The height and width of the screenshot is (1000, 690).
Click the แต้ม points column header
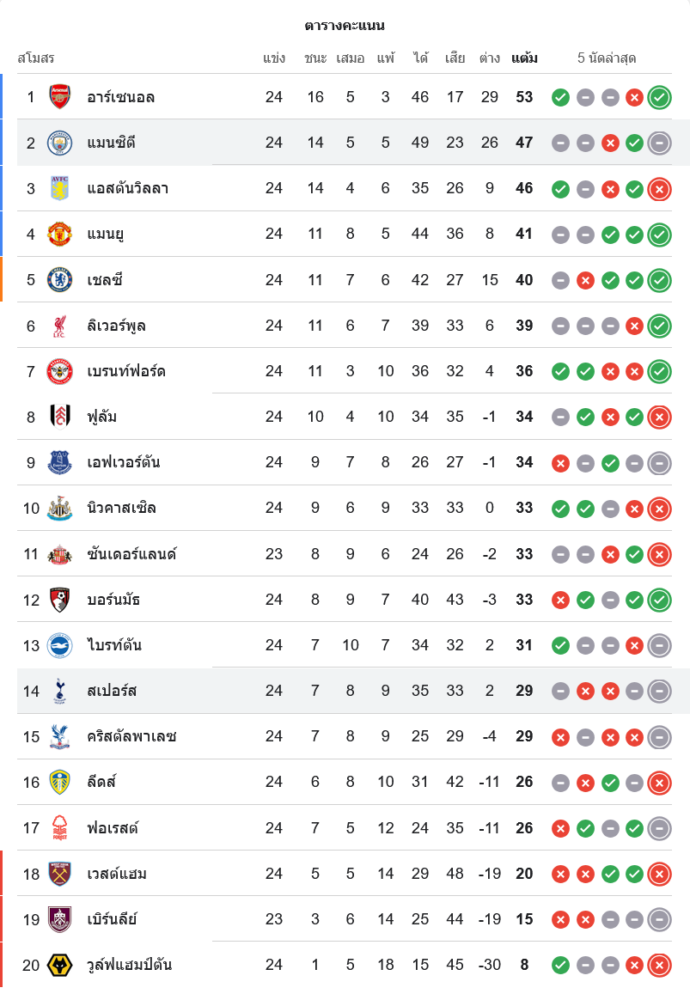click(x=524, y=58)
